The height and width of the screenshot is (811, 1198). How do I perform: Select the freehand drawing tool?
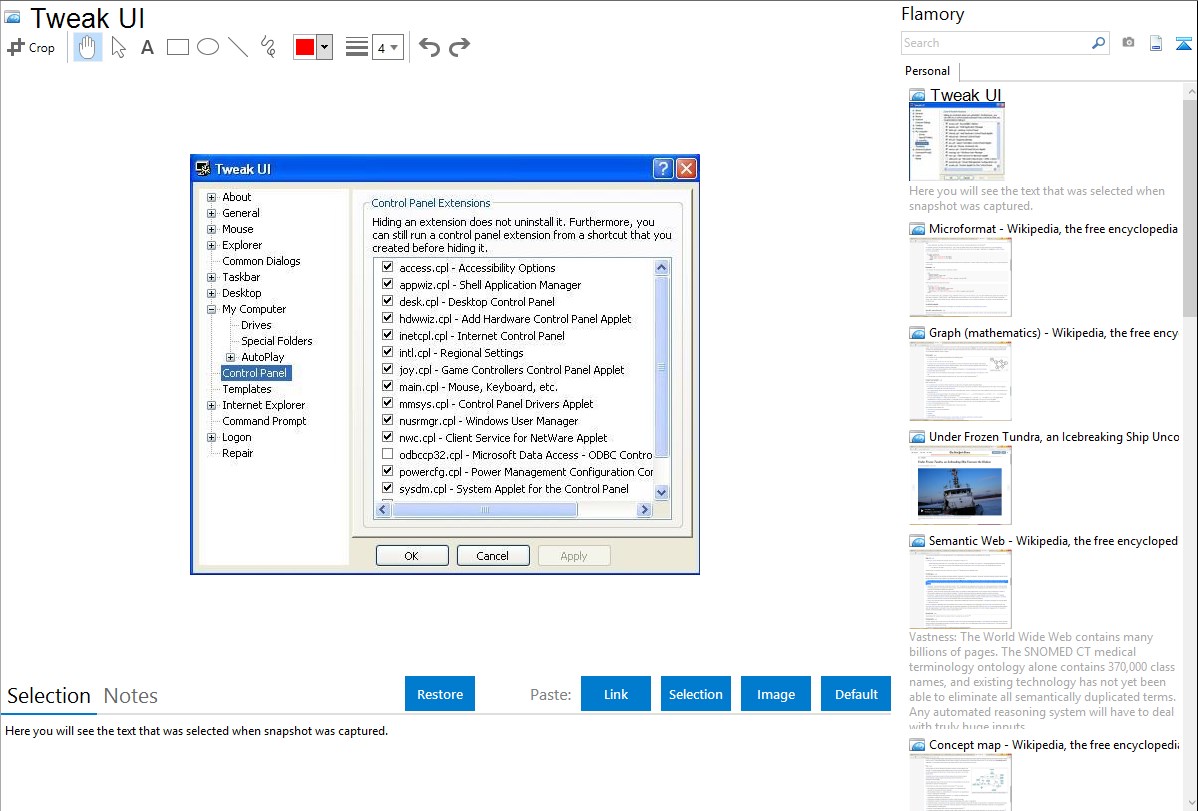coord(268,47)
